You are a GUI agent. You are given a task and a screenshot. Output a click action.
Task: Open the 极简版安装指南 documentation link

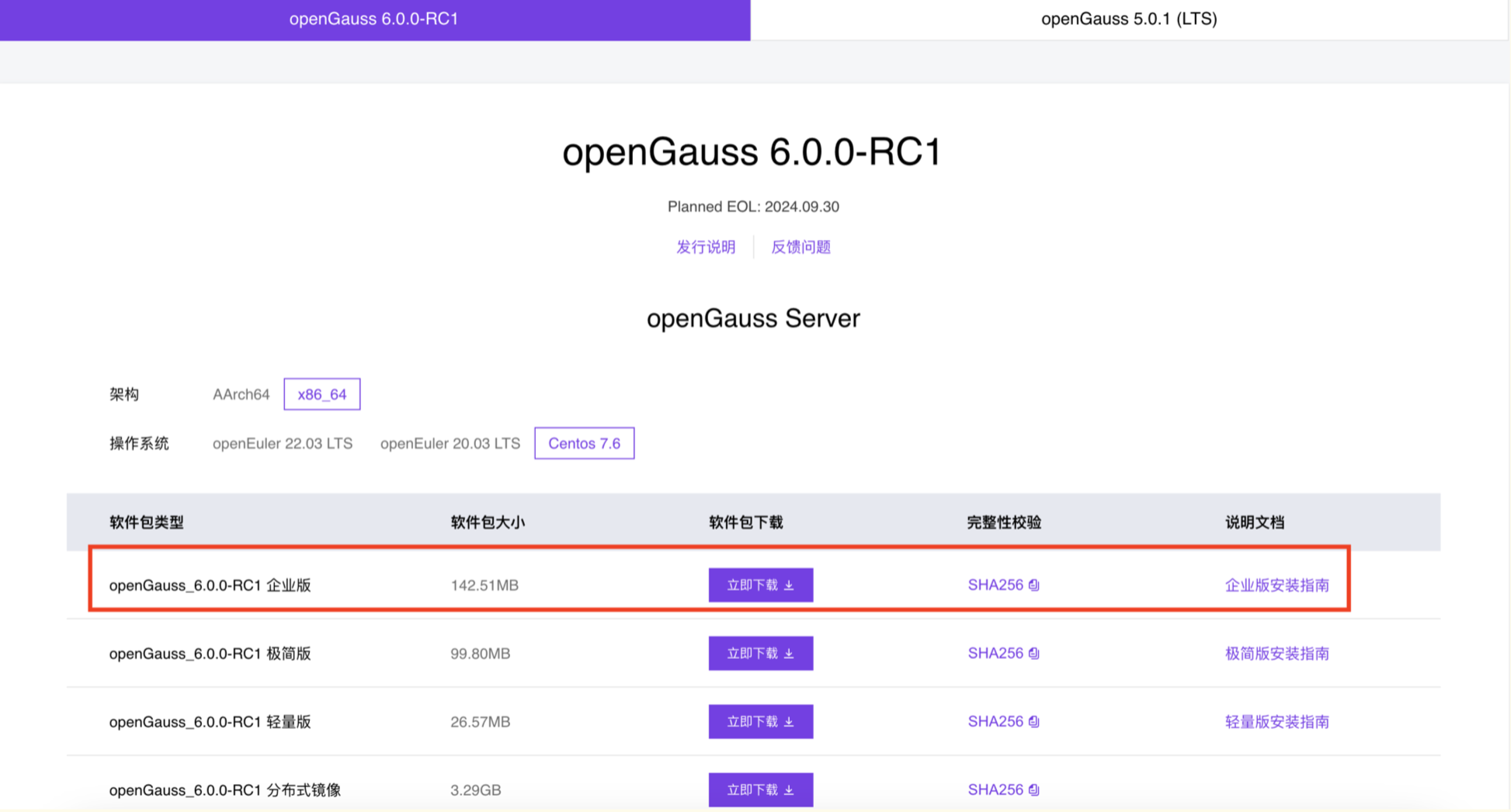(1277, 654)
